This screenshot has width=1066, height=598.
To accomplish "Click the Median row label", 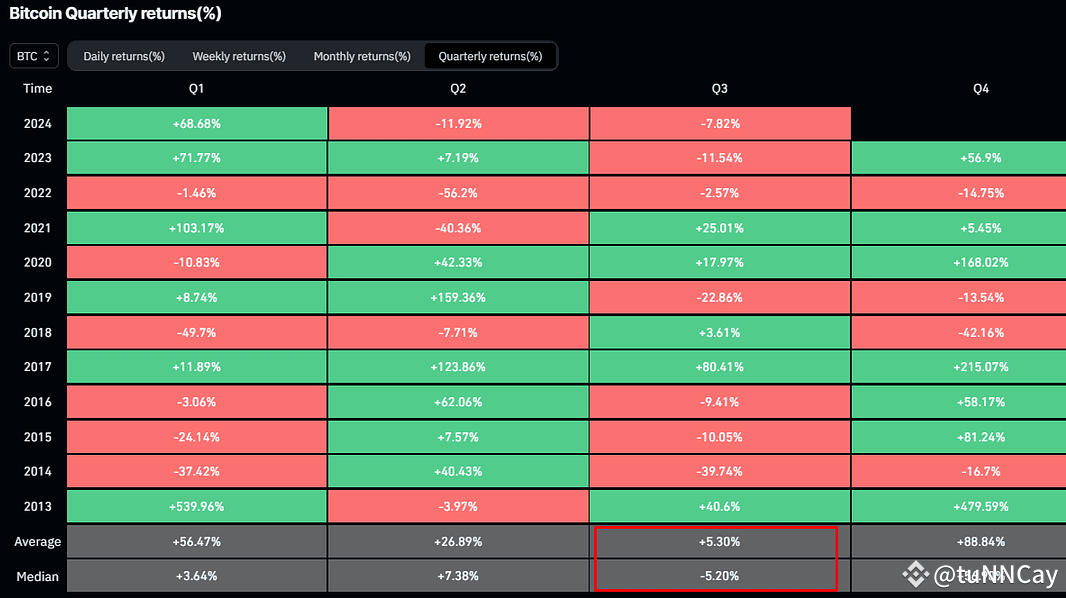I will (37, 576).
